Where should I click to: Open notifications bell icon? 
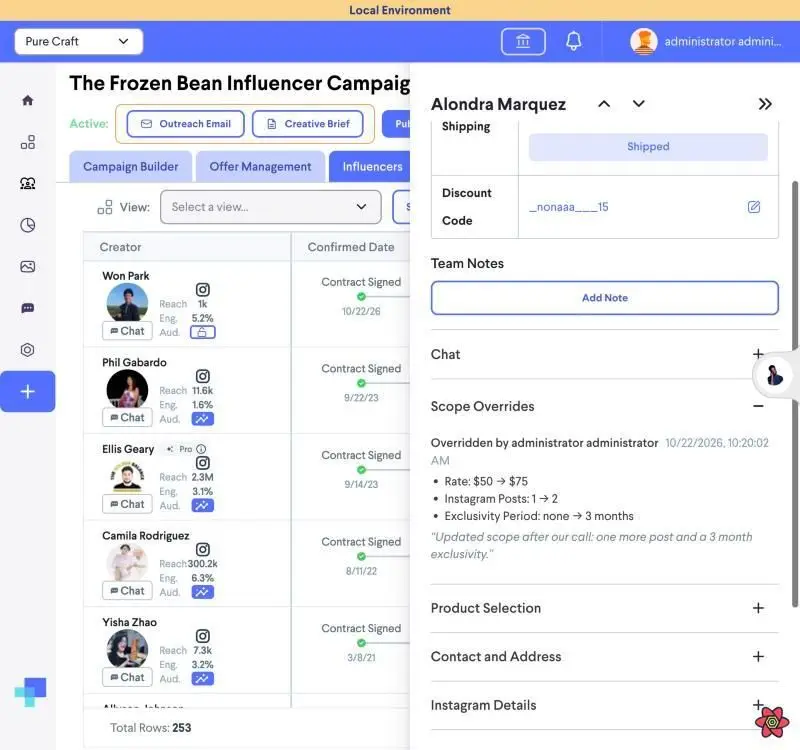pos(573,41)
